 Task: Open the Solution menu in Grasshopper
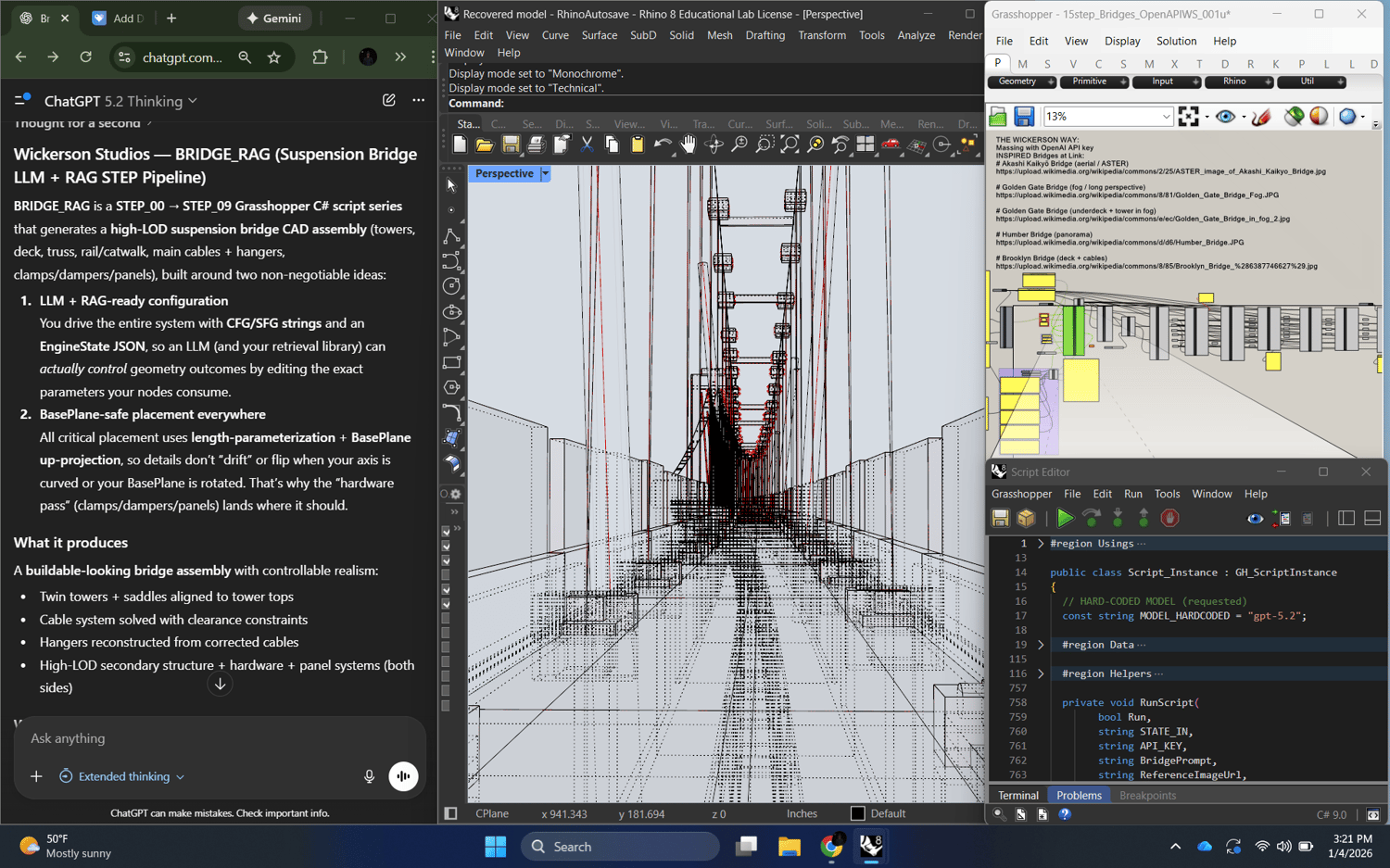tap(1176, 41)
